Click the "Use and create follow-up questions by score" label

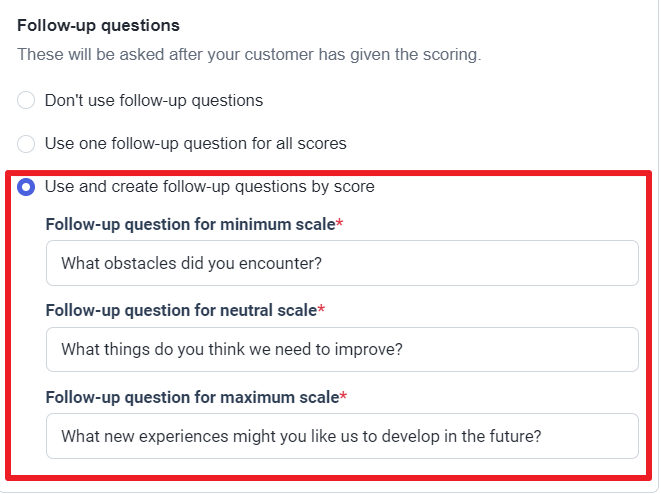click(210, 187)
